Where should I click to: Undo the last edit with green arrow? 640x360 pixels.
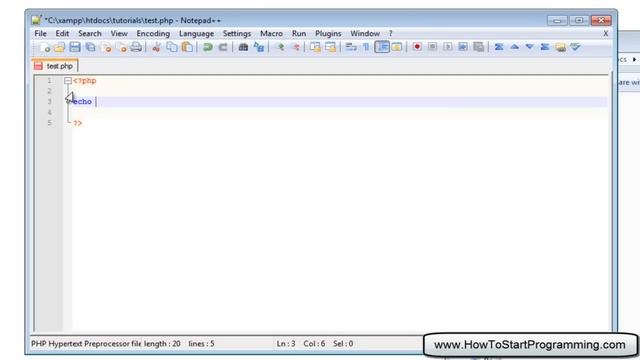207,47
